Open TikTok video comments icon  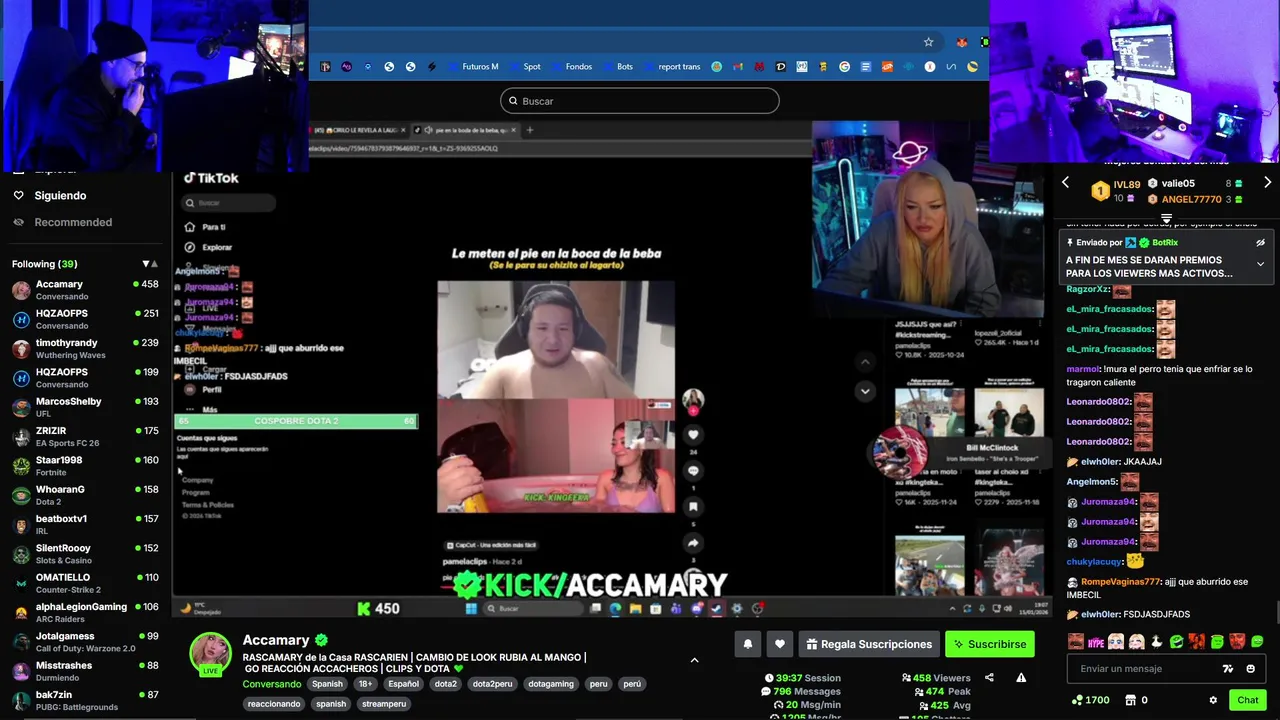[693, 471]
